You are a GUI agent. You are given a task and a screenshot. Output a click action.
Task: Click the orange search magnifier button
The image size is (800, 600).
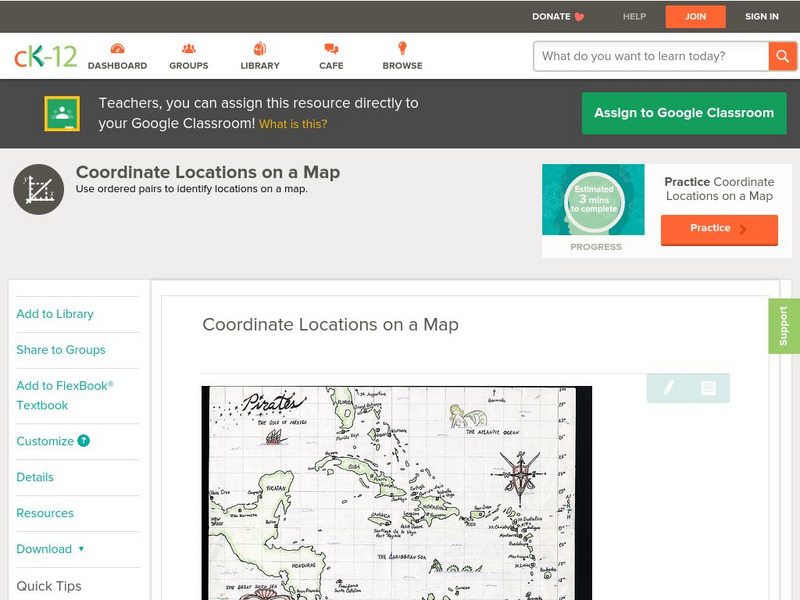coord(781,56)
